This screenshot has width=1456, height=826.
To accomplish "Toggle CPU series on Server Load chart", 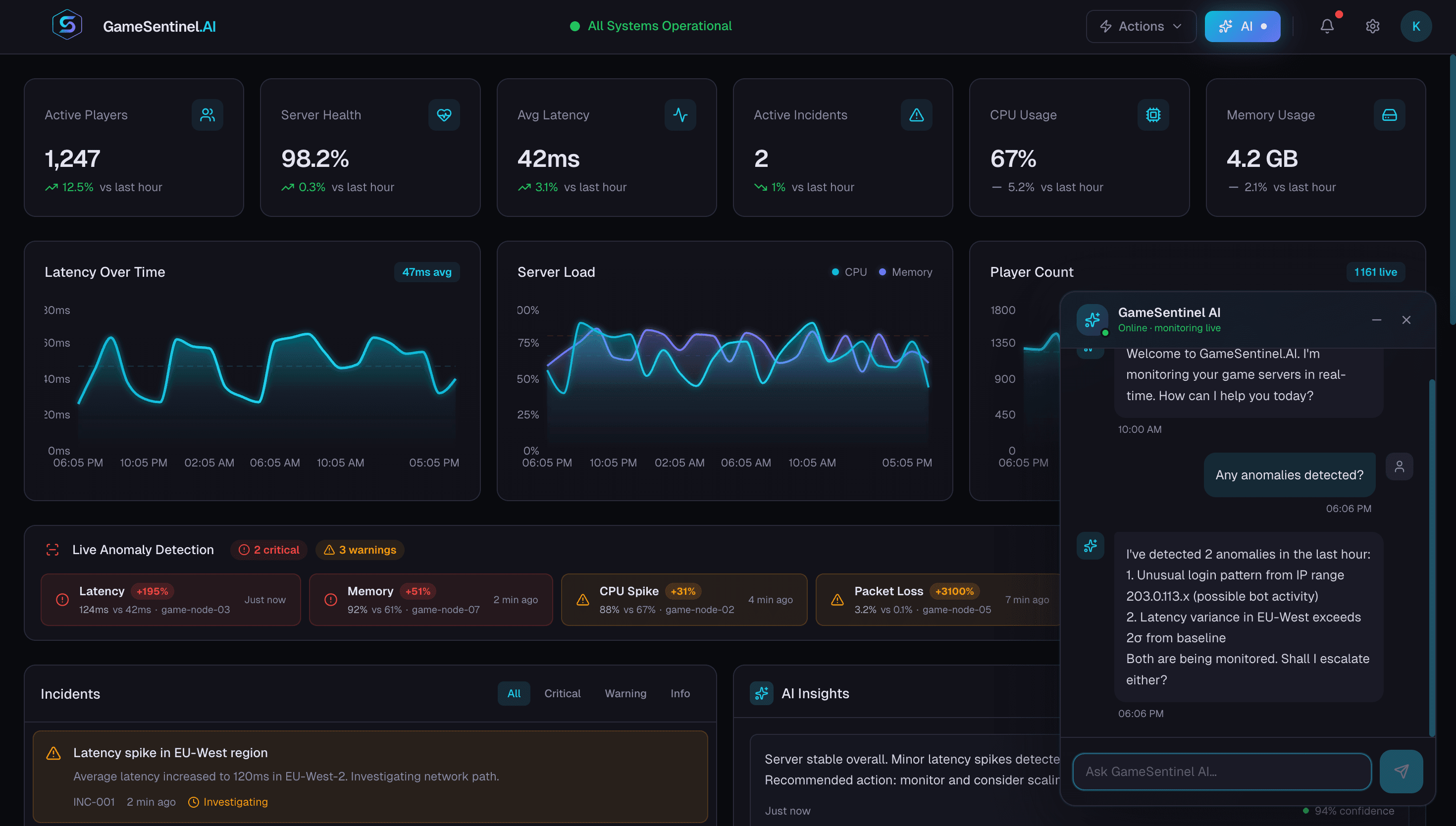I will point(849,272).
